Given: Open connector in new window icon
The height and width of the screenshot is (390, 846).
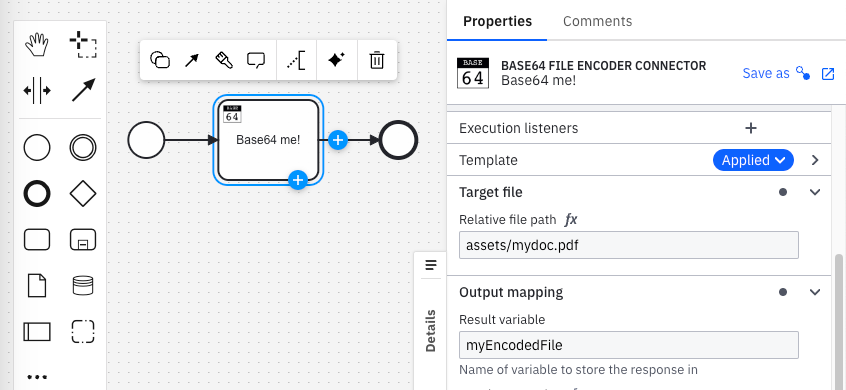Looking at the screenshot, I should pos(828,74).
